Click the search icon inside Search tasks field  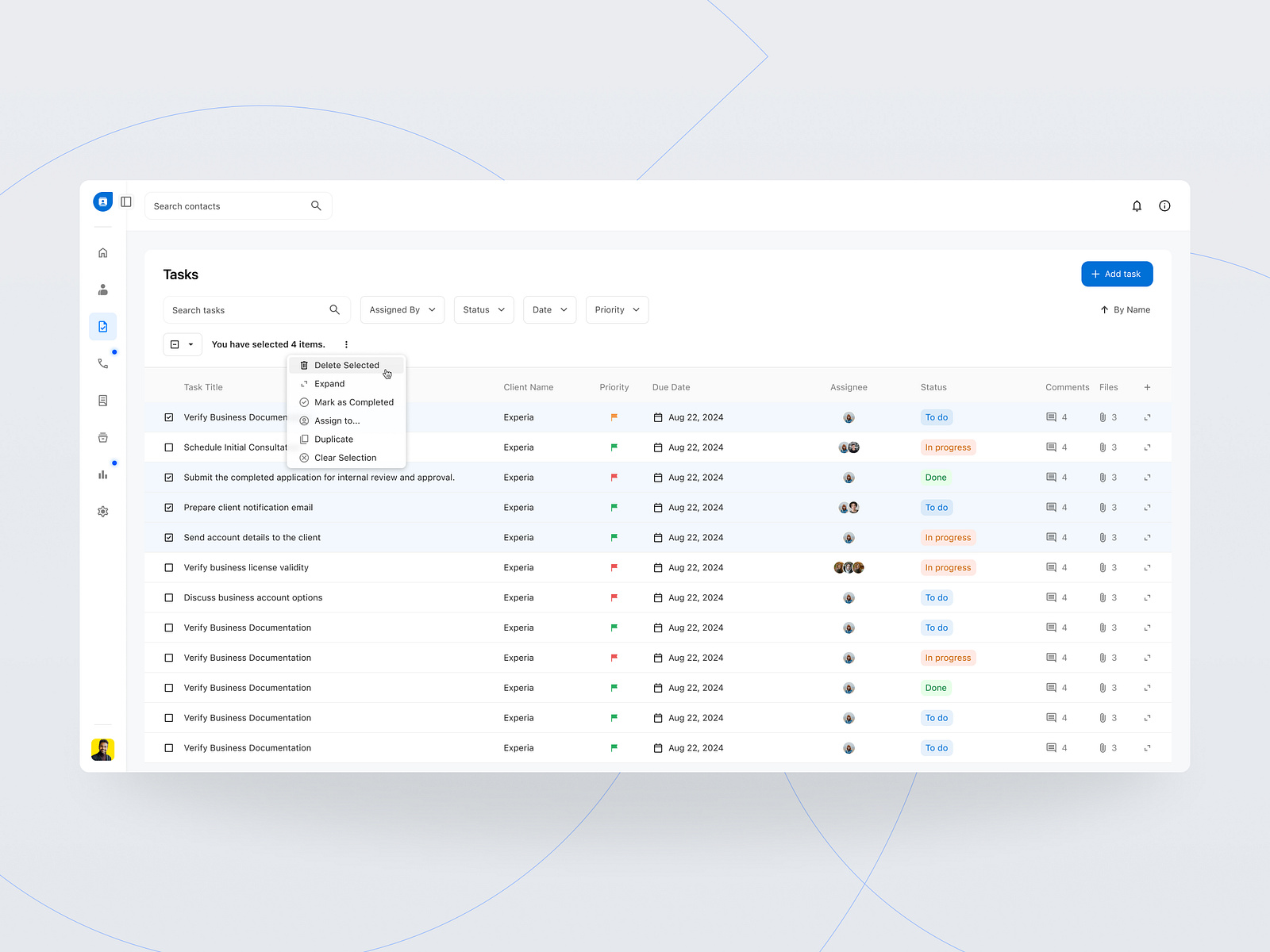click(x=335, y=309)
